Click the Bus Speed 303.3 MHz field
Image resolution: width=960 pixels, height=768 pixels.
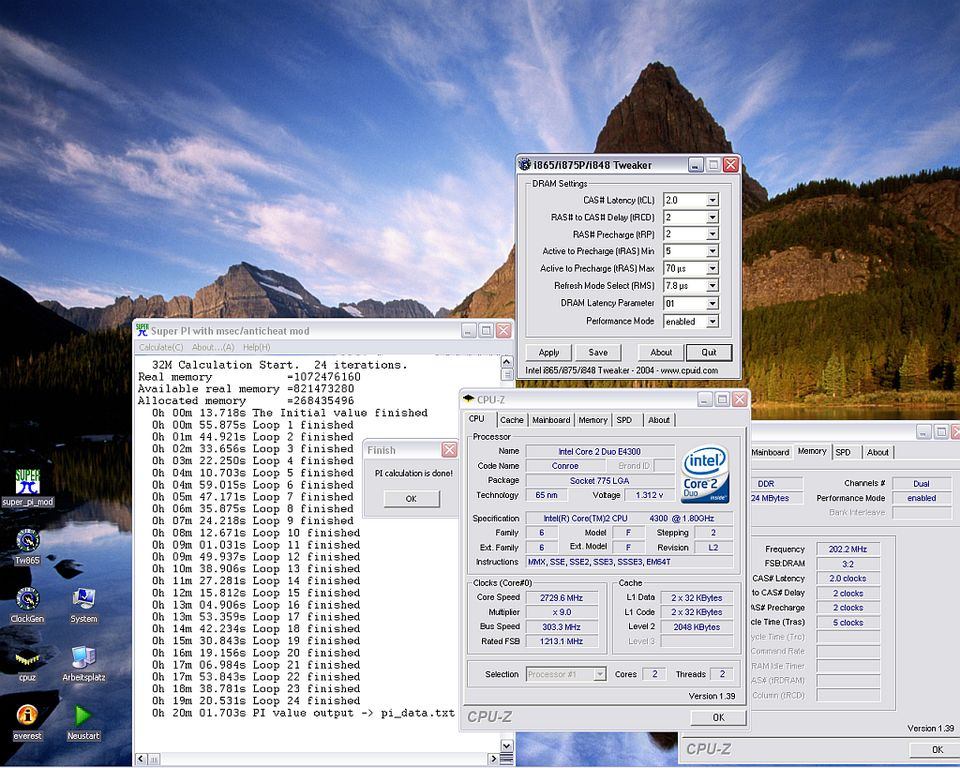tap(561, 627)
